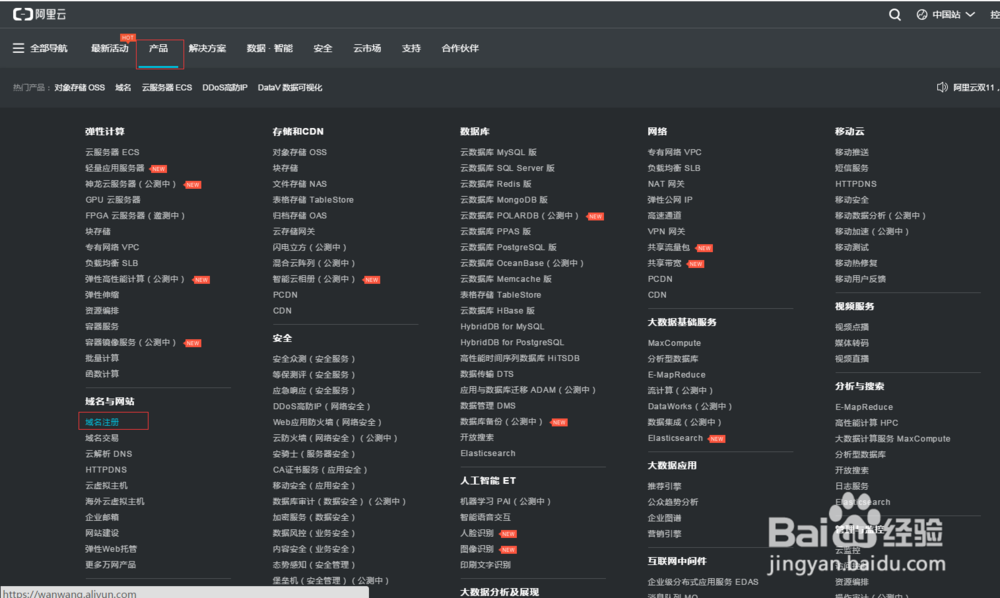Open 移动热修复 link

(x=857, y=263)
